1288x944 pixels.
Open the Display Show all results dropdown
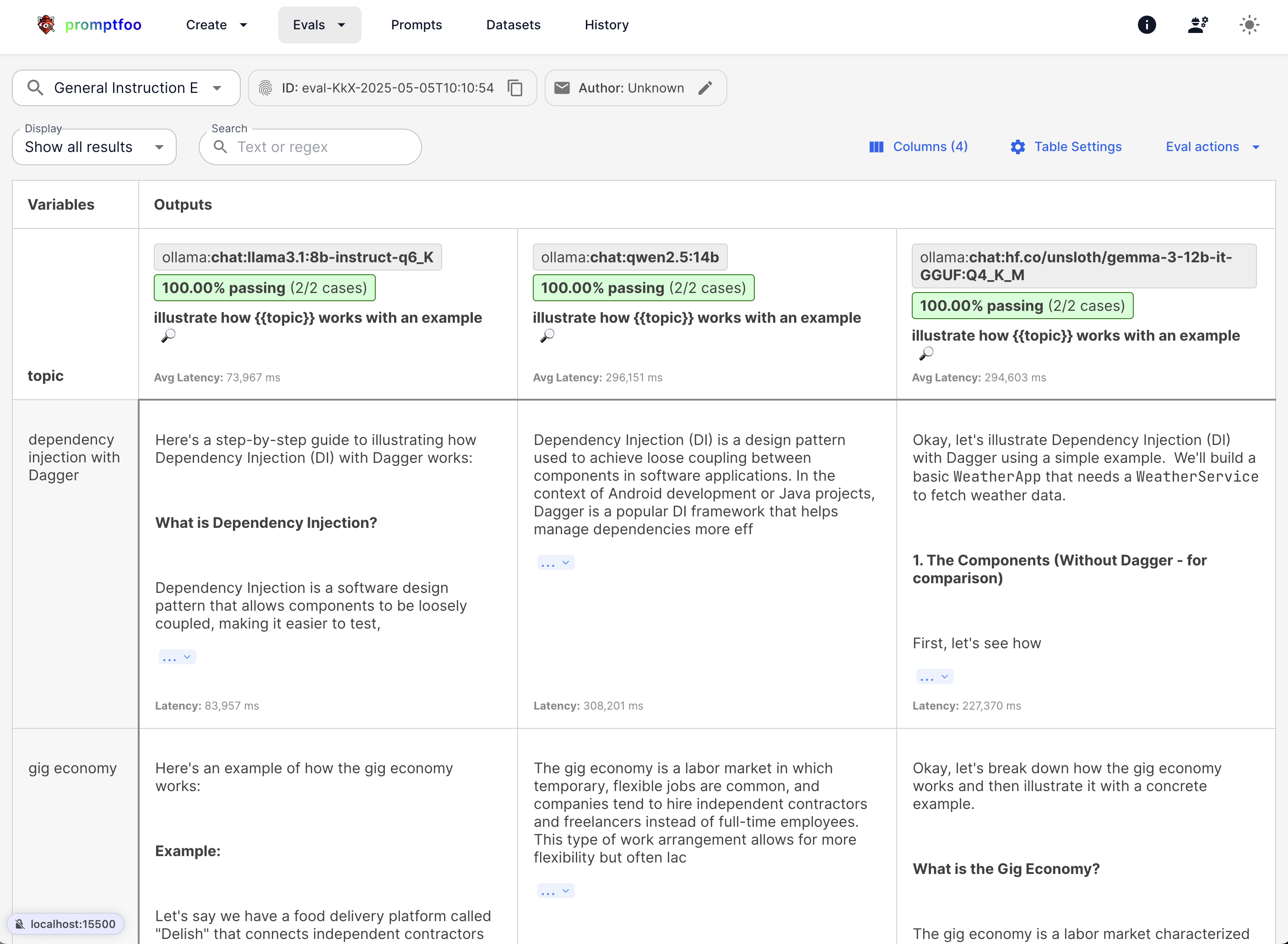tap(94, 147)
